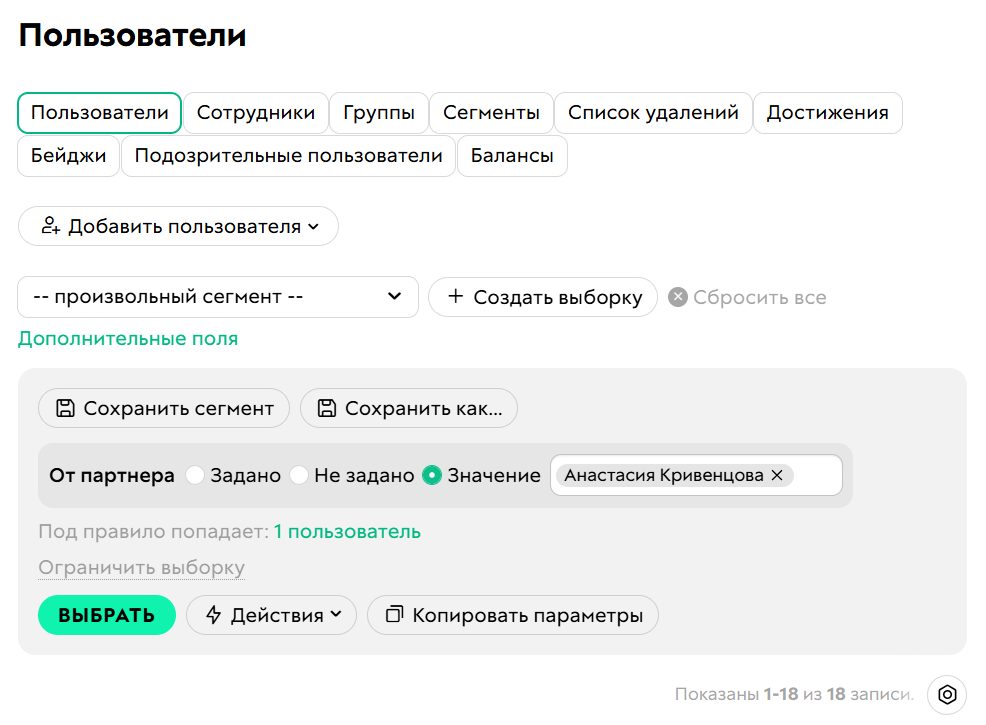This screenshot has height=725, width=986.
Task: Remove the Анастасия Кривенцова tag
Action: [x=777, y=475]
